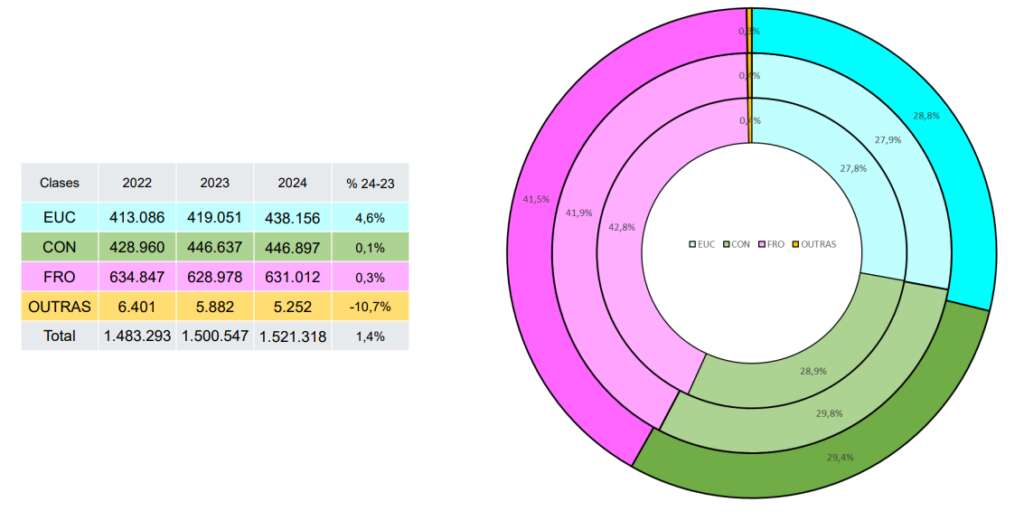Click the Clases column header
The image size is (1024, 521).
click(x=60, y=183)
